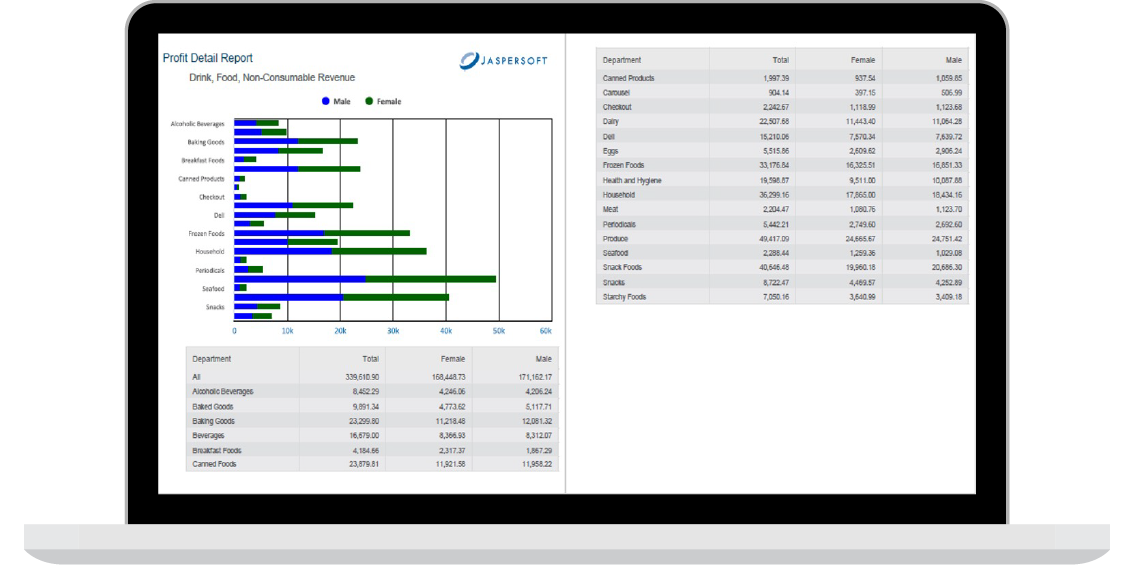1125x565 pixels.
Task: Sort by Female header above 168,448.73
Action: pos(453,359)
